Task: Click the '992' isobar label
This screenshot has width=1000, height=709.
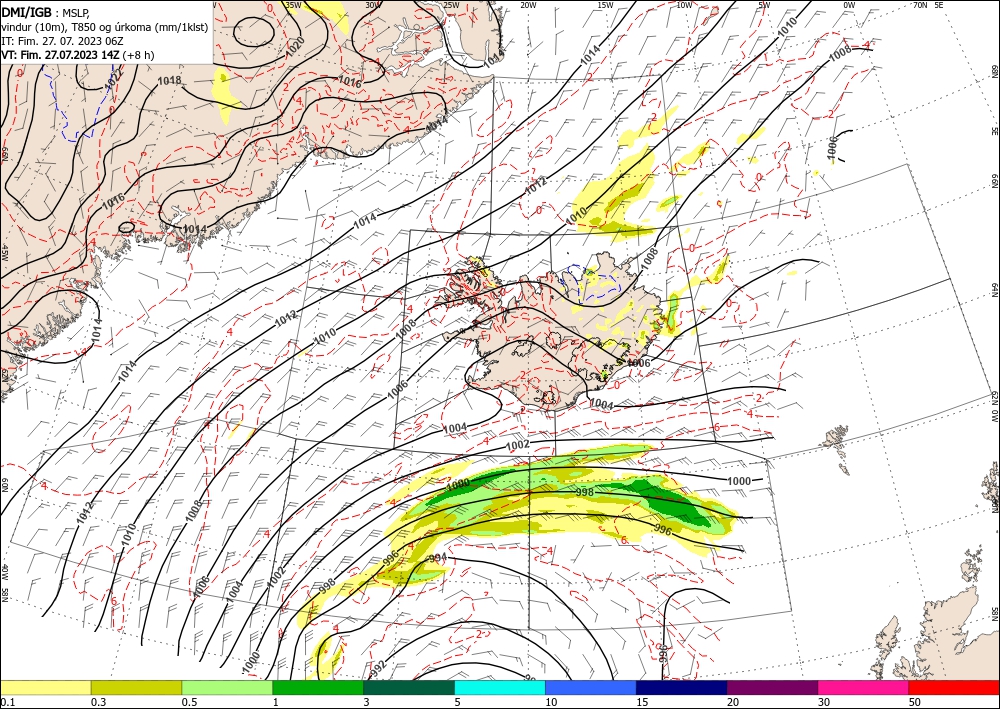Action: pos(378,669)
